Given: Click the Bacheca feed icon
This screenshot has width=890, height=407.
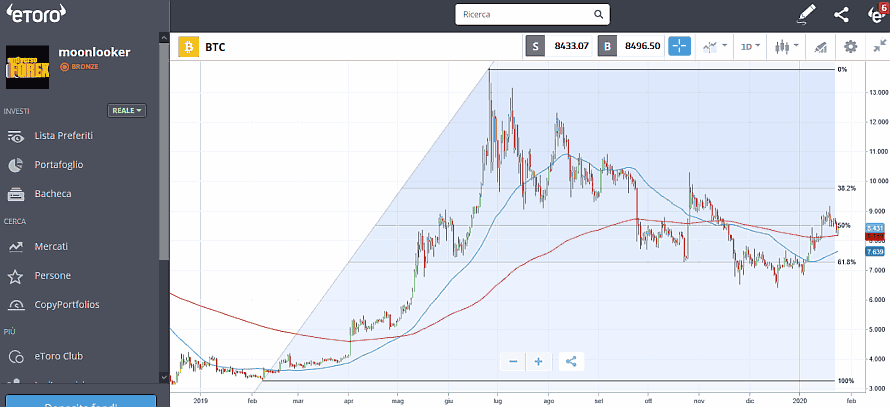Looking at the screenshot, I should click(x=15, y=194).
